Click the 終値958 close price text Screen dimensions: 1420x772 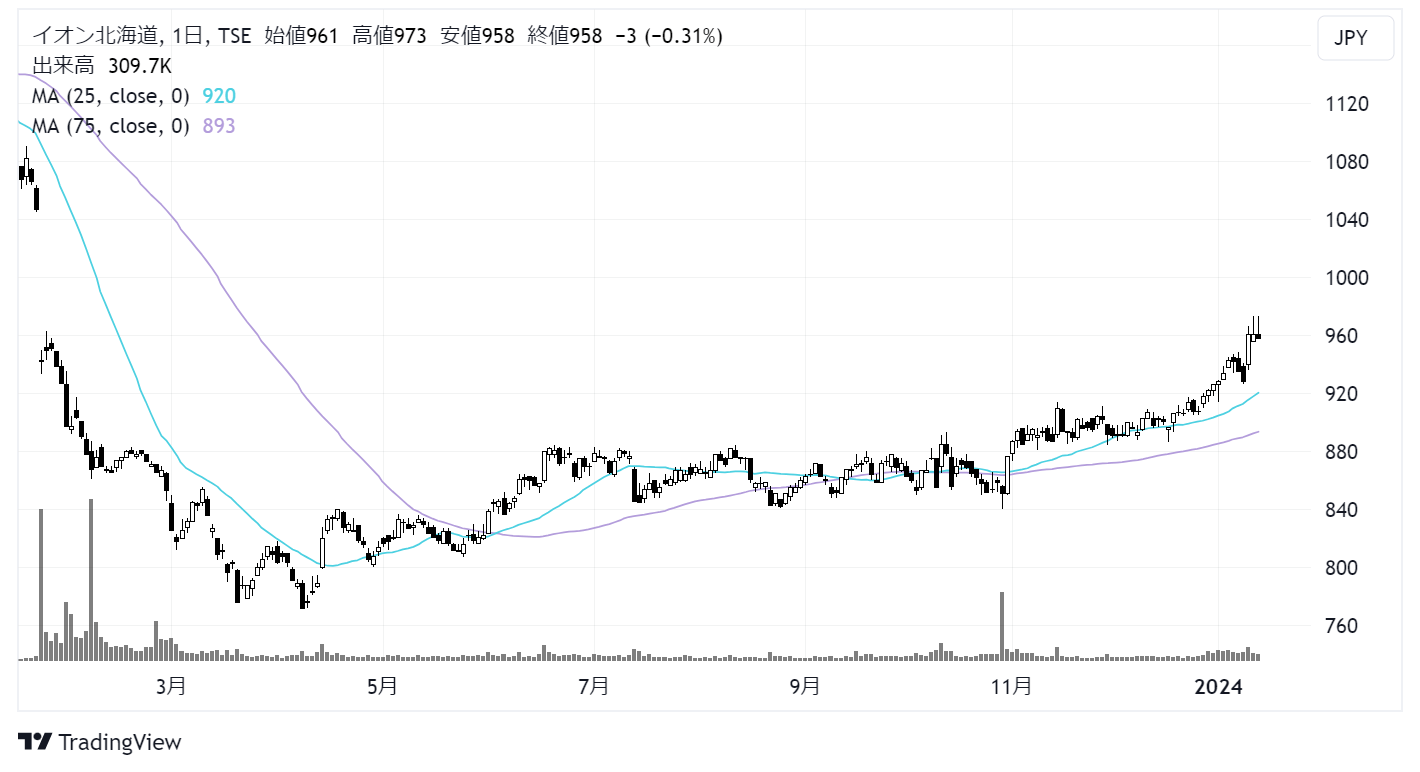pyautogui.click(x=565, y=36)
